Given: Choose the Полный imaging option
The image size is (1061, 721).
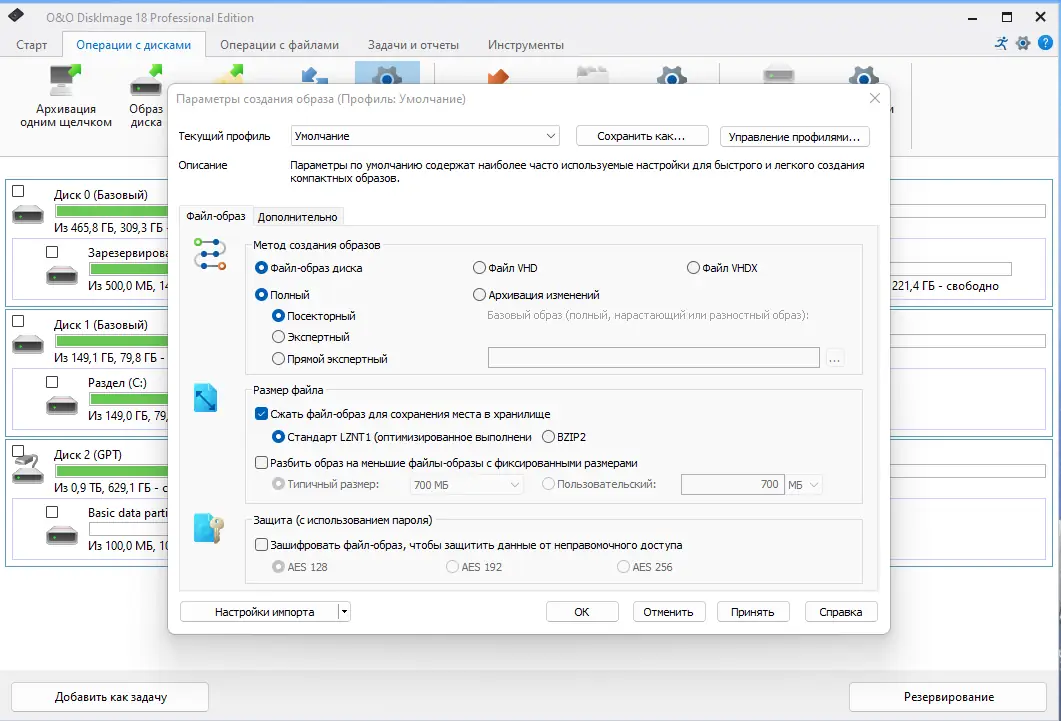Looking at the screenshot, I should pos(261,295).
